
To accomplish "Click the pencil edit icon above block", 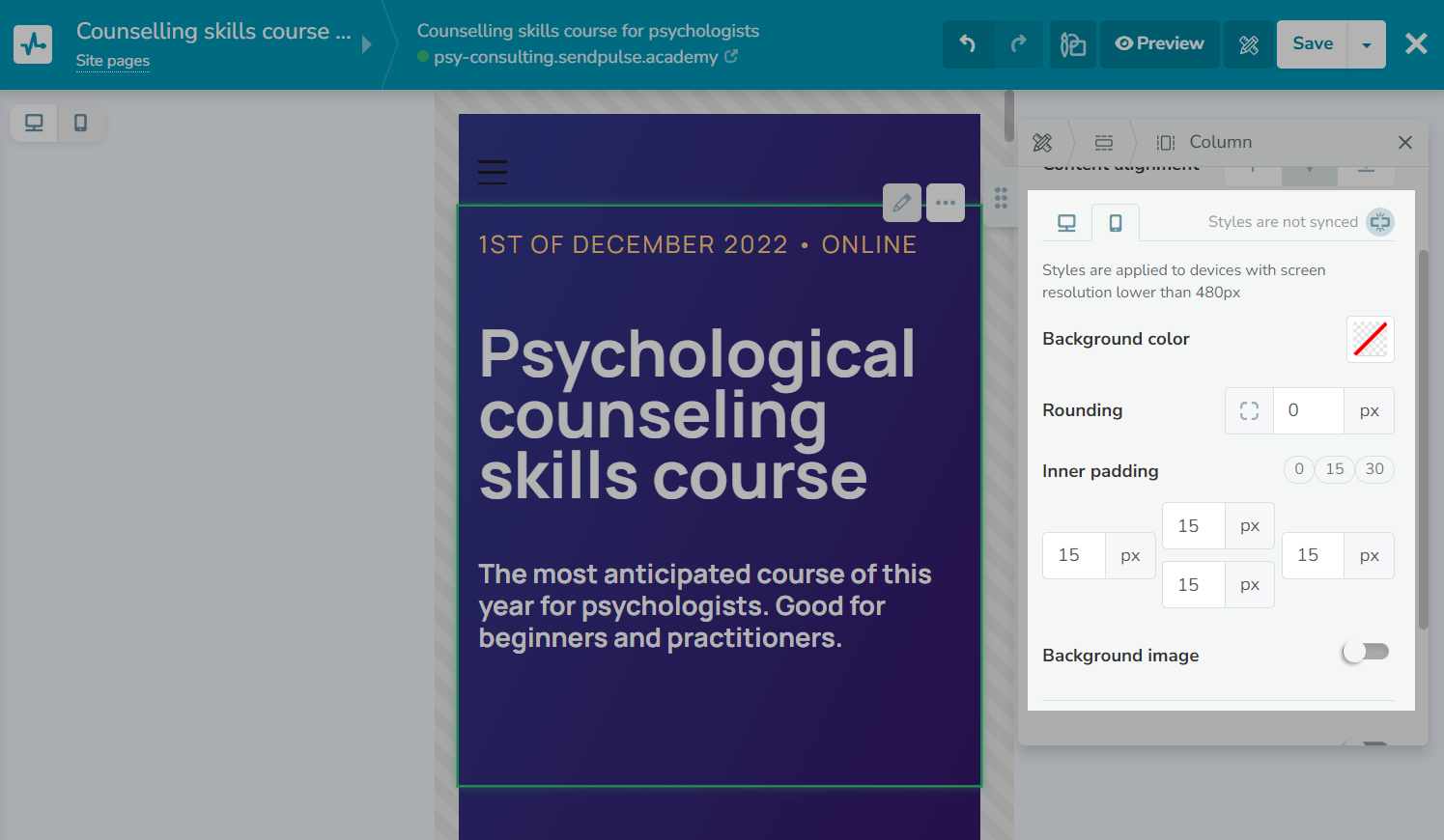I will 901,203.
